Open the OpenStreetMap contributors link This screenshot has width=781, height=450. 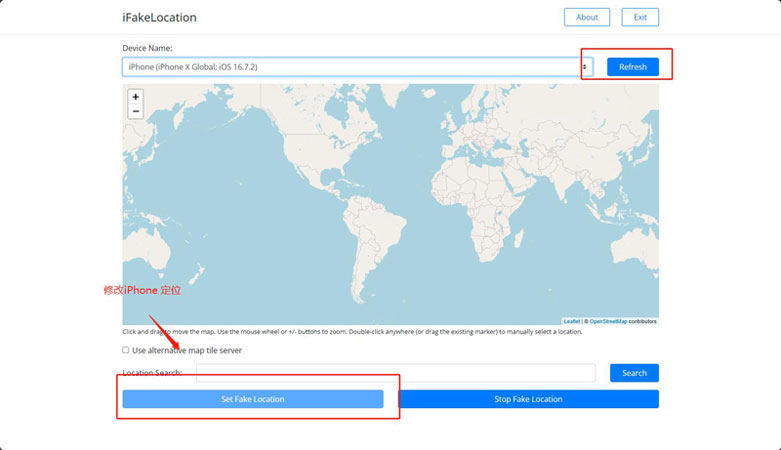tap(608, 321)
